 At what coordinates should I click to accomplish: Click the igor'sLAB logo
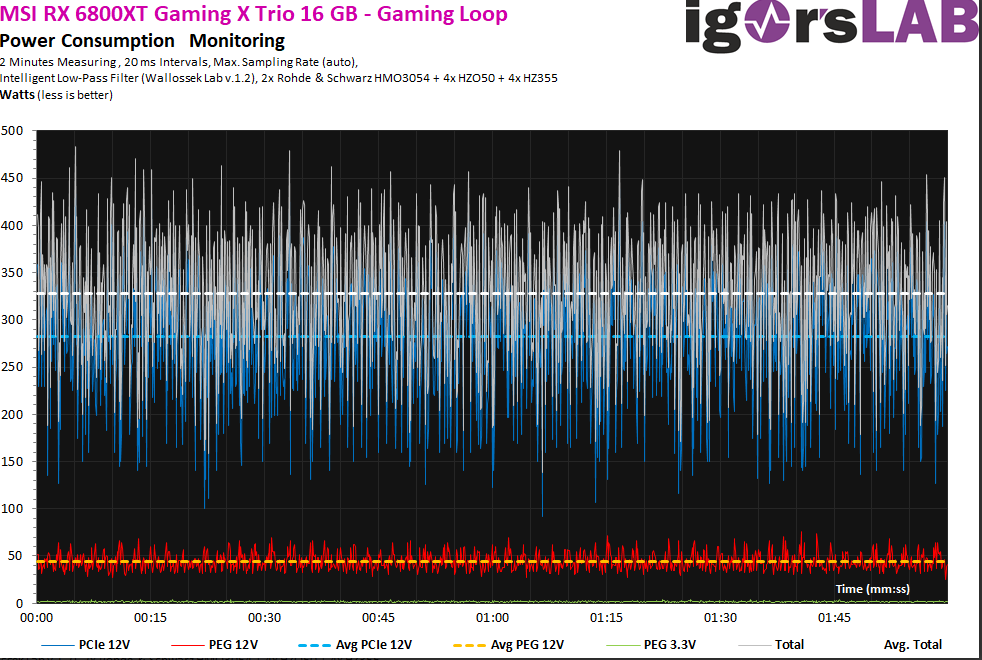tap(834, 26)
